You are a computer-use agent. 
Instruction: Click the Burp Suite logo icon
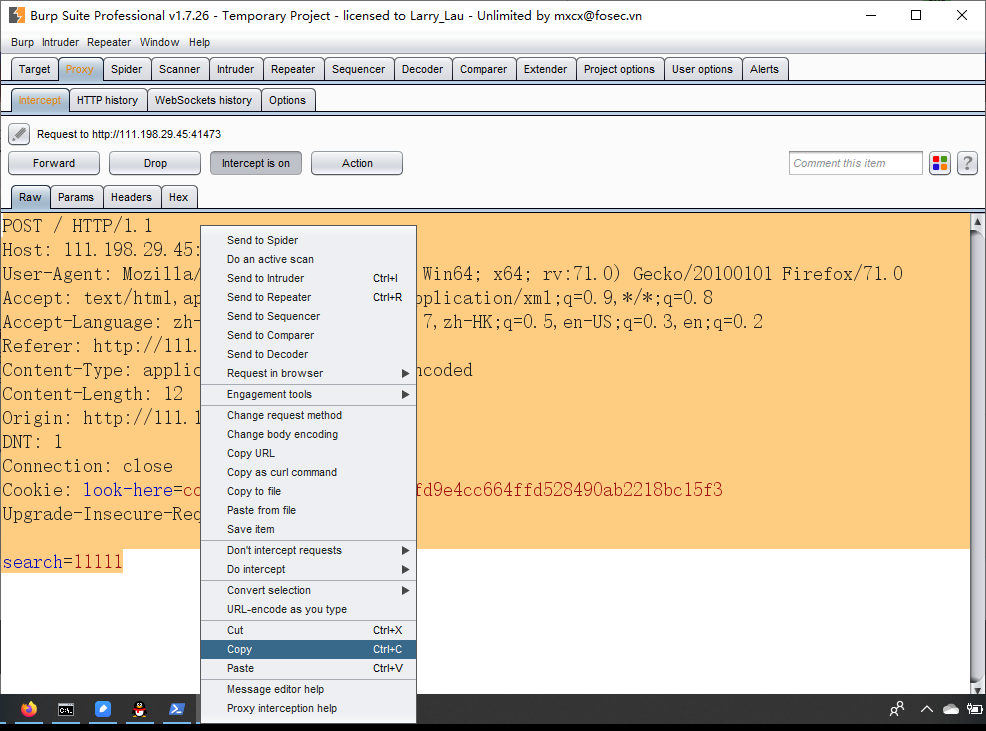pyautogui.click(x=16, y=15)
